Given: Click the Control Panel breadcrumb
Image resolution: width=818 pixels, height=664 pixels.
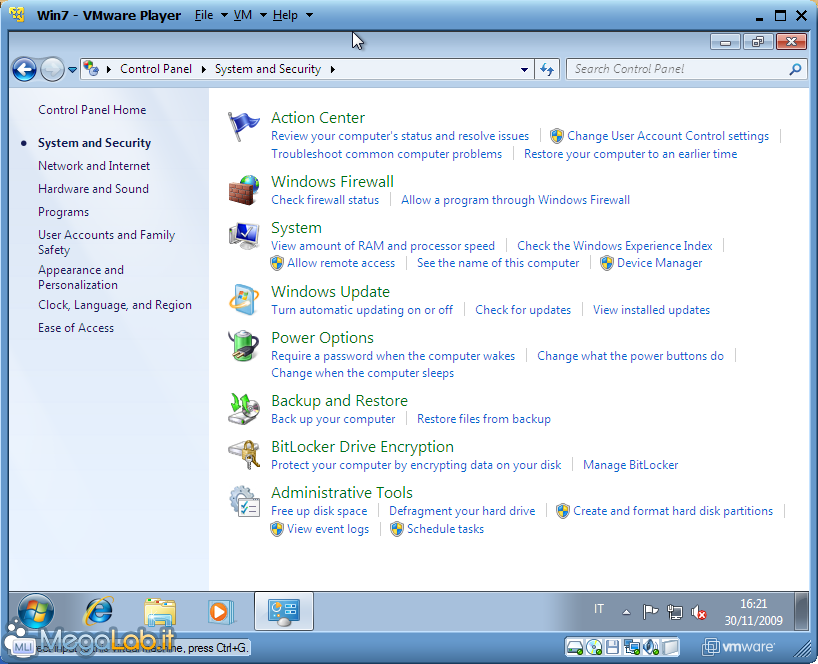Looking at the screenshot, I should pyautogui.click(x=156, y=69).
